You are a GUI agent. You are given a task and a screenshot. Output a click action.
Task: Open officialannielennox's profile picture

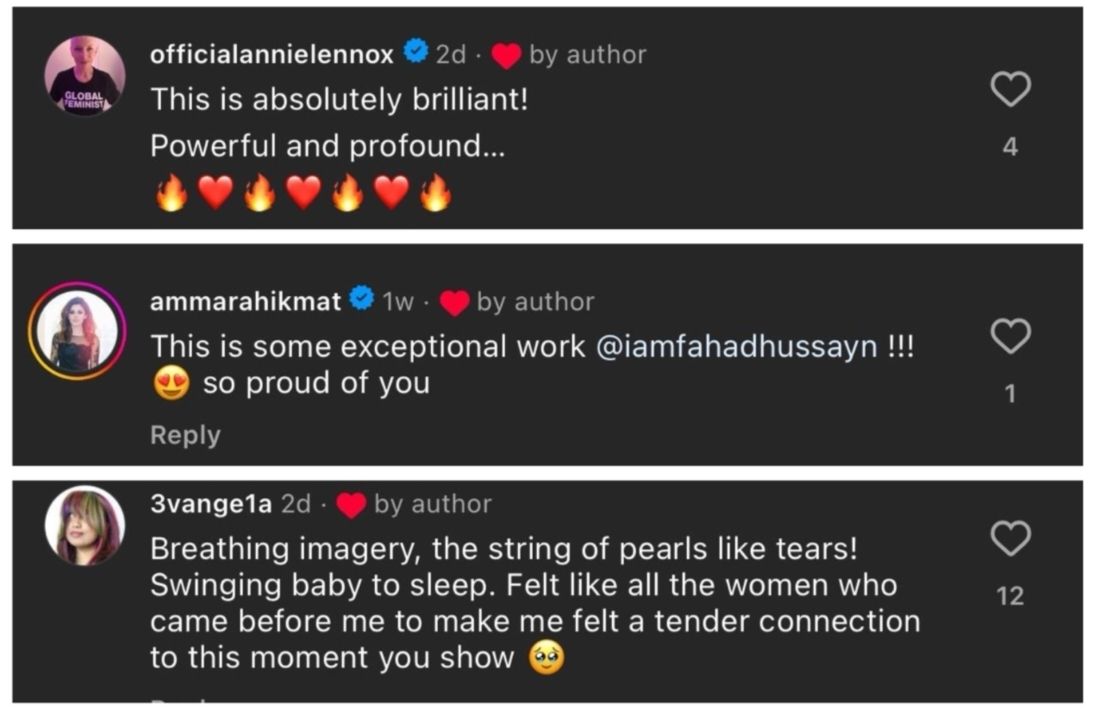(x=85, y=76)
